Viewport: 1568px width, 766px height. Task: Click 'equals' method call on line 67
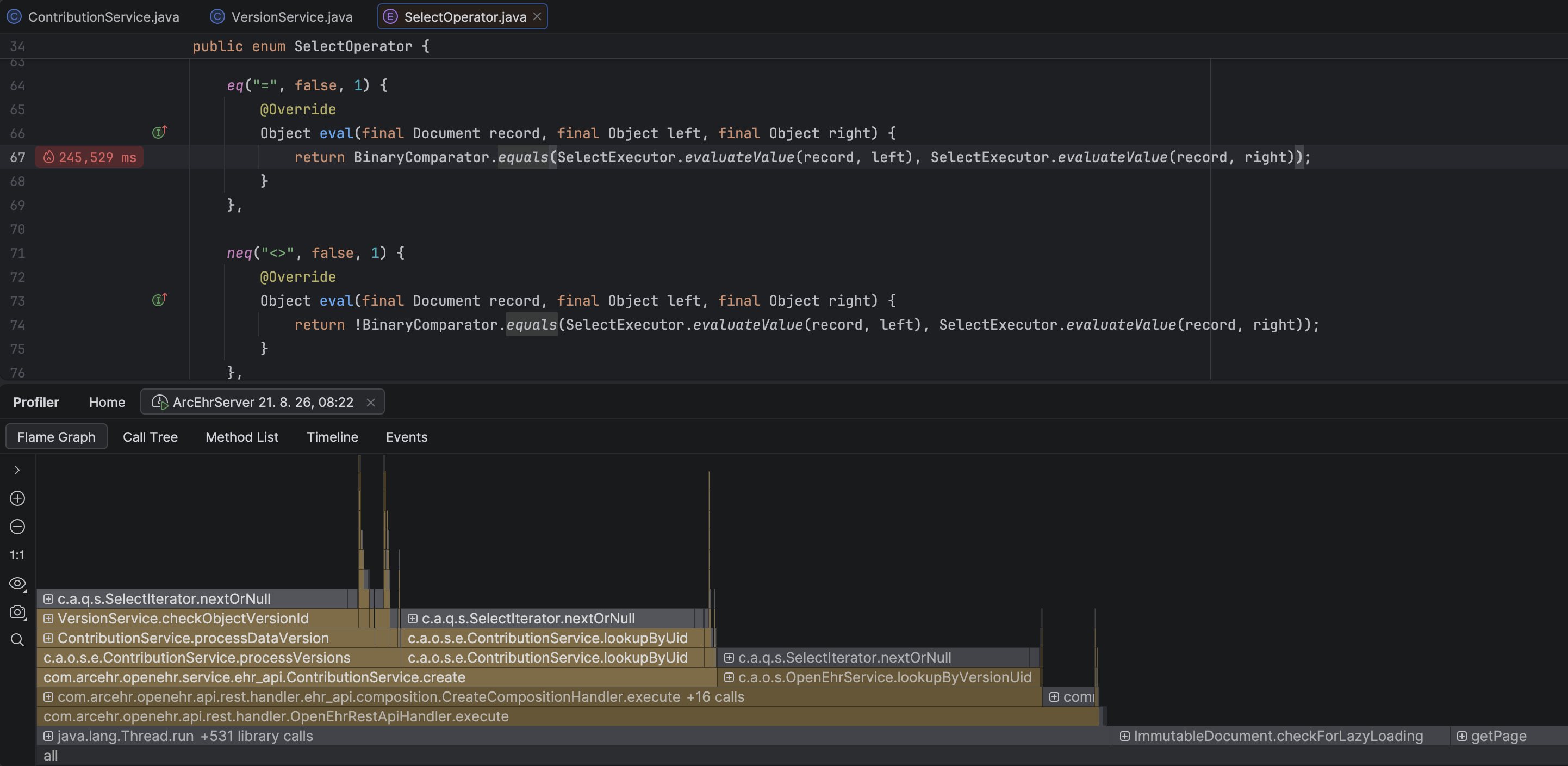point(524,157)
